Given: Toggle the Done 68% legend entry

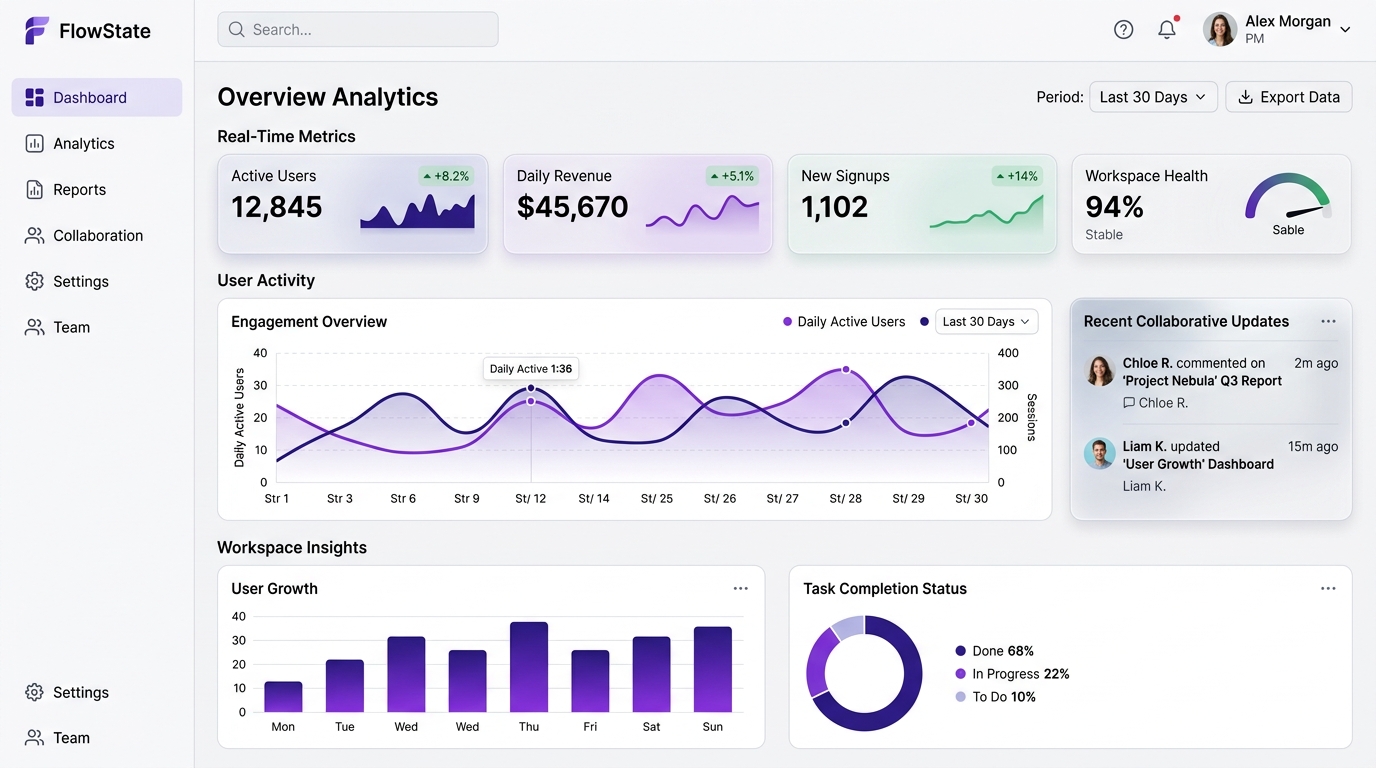Looking at the screenshot, I should 995,651.
